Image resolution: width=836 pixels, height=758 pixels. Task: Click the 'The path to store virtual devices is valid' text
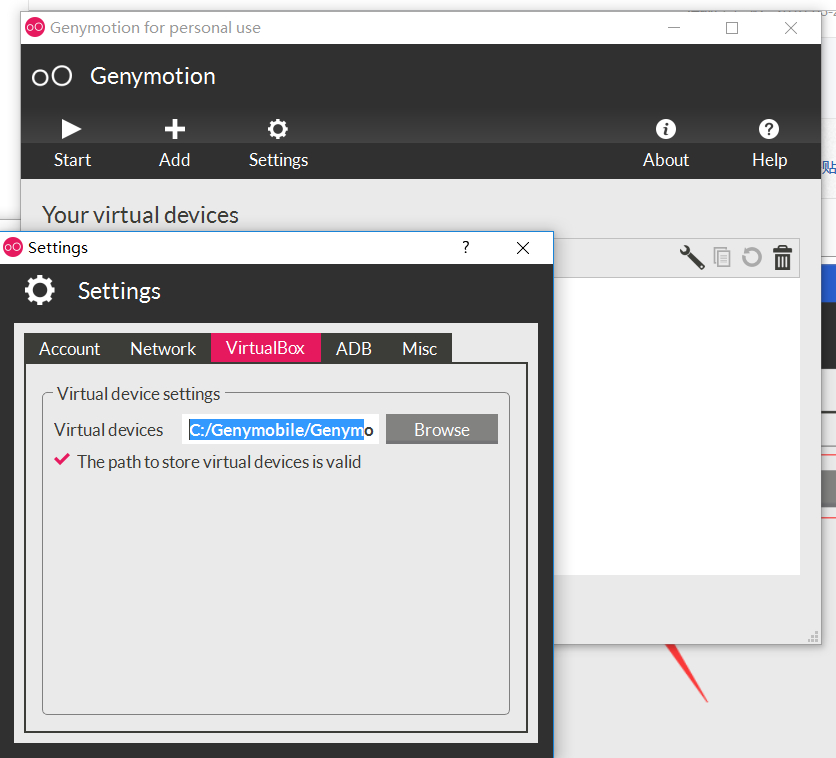click(x=219, y=462)
